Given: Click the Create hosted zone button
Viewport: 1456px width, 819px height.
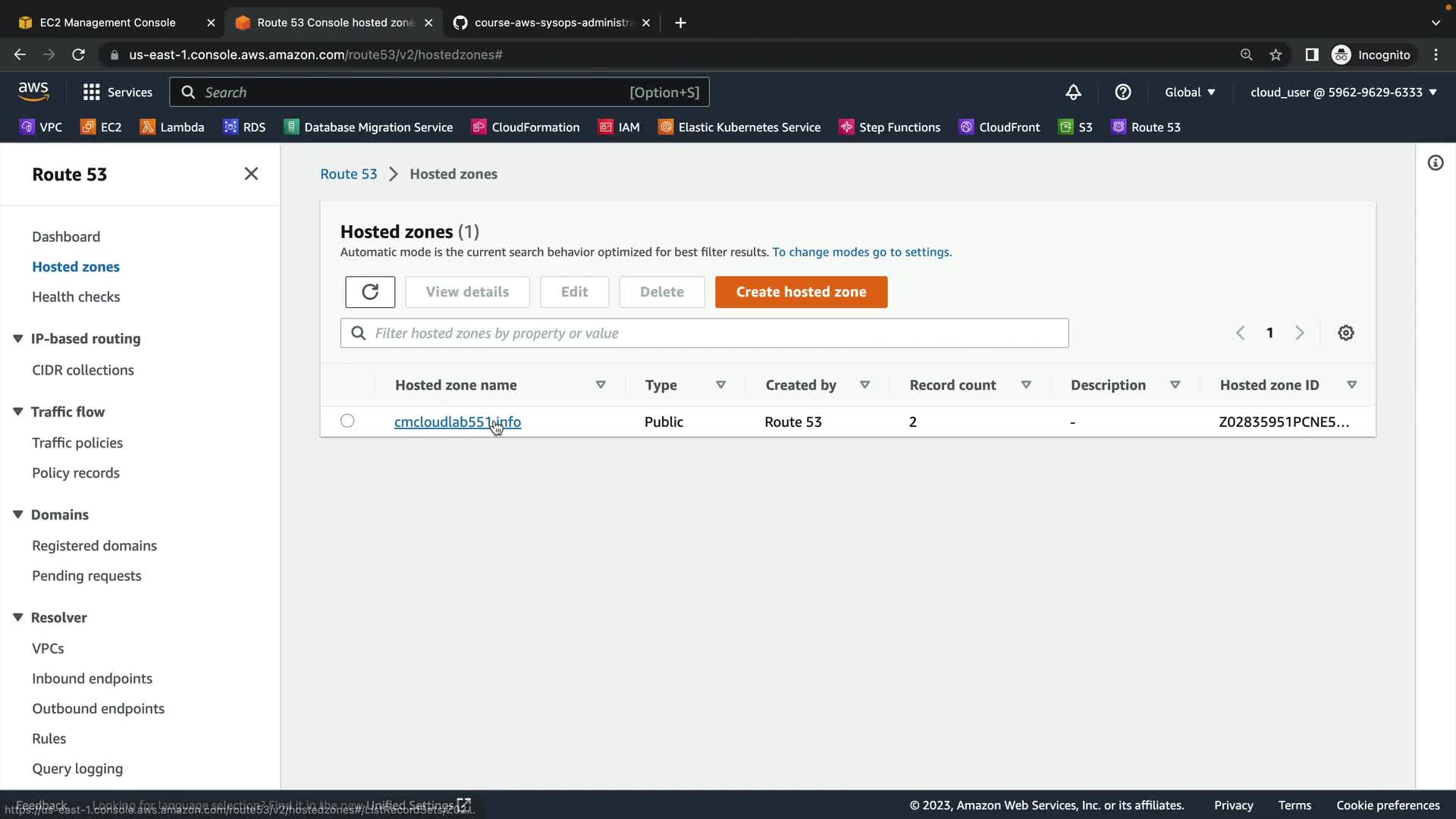Looking at the screenshot, I should (x=801, y=292).
